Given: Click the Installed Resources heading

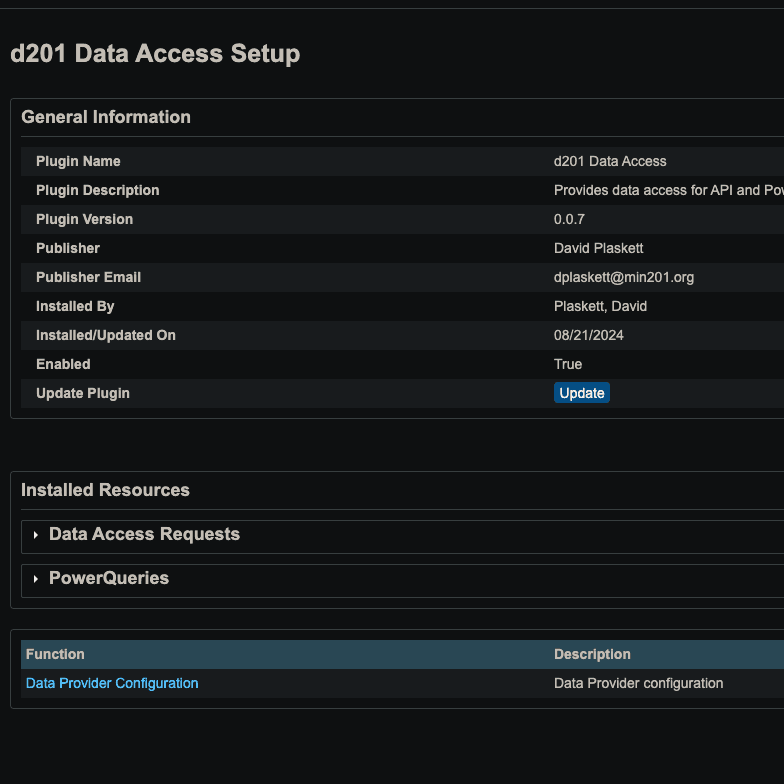Looking at the screenshot, I should 106,490.
